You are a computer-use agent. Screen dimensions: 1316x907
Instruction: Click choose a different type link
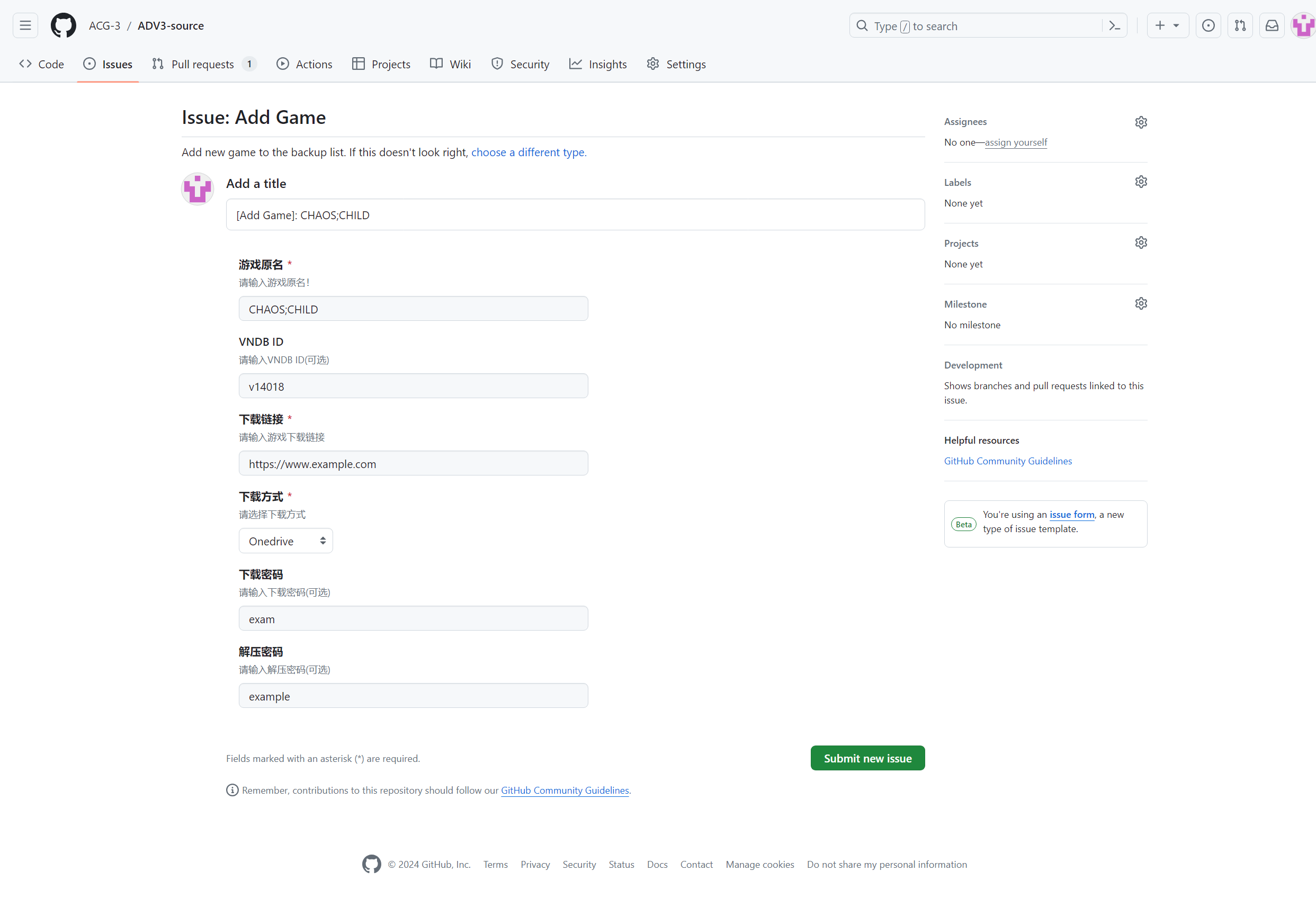click(x=528, y=152)
